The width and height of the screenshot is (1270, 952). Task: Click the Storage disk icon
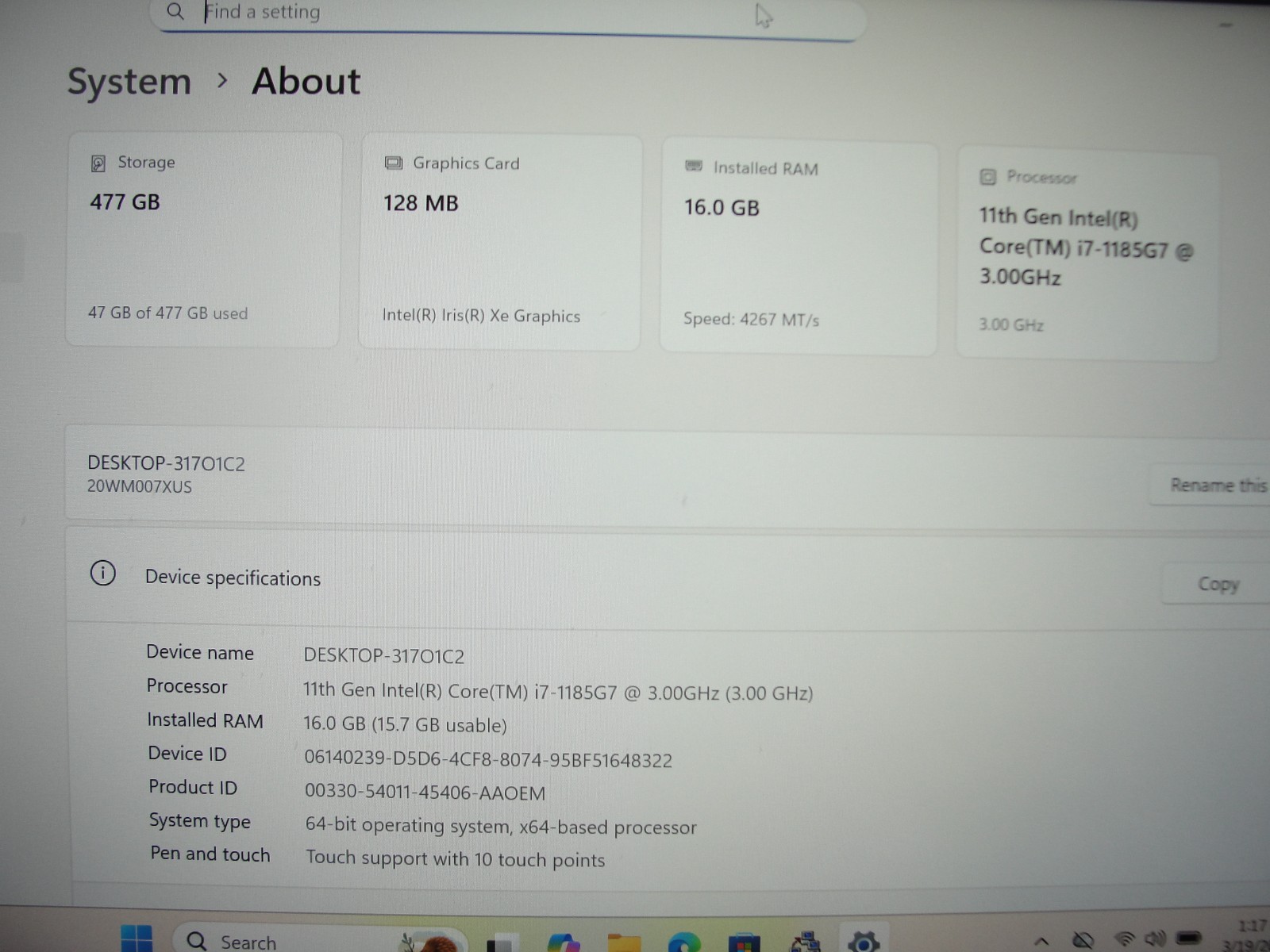click(x=98, y=163)
